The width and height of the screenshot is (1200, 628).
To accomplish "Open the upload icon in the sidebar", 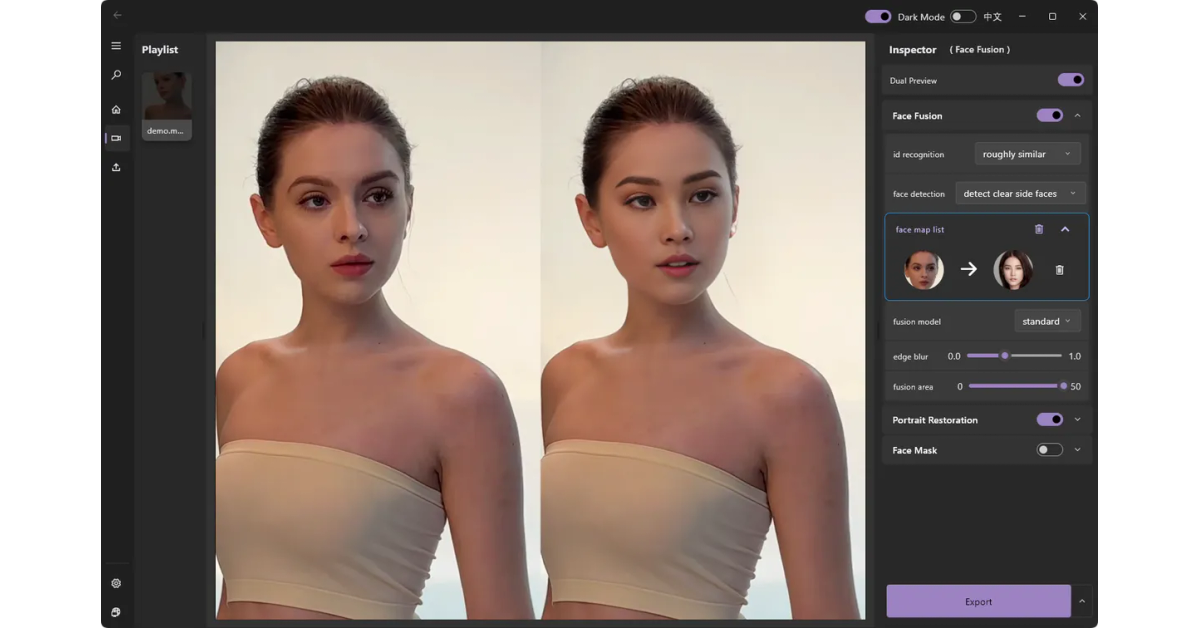I will [116, 167].
